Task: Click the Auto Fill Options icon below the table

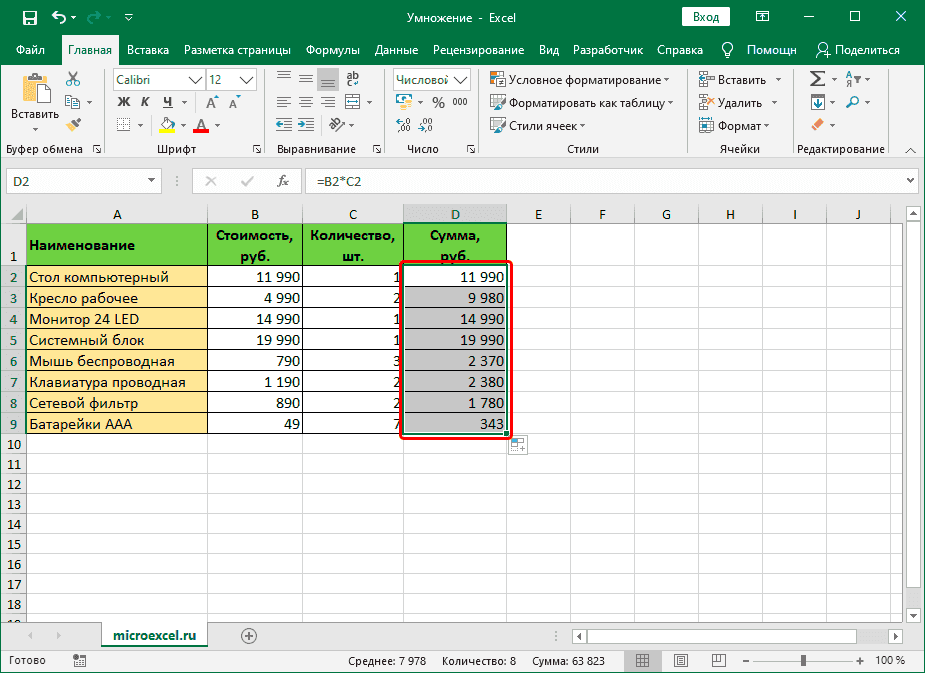Action: pos(517,445)
